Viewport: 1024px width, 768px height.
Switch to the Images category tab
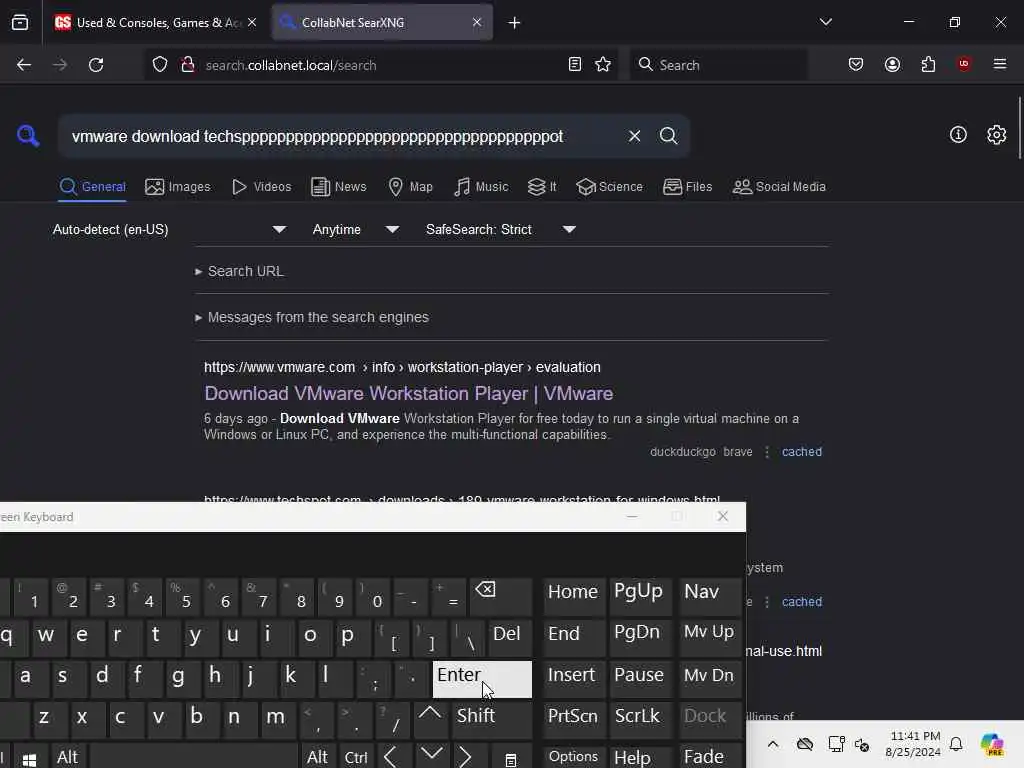pyautogui.click(x=178, y=187)
